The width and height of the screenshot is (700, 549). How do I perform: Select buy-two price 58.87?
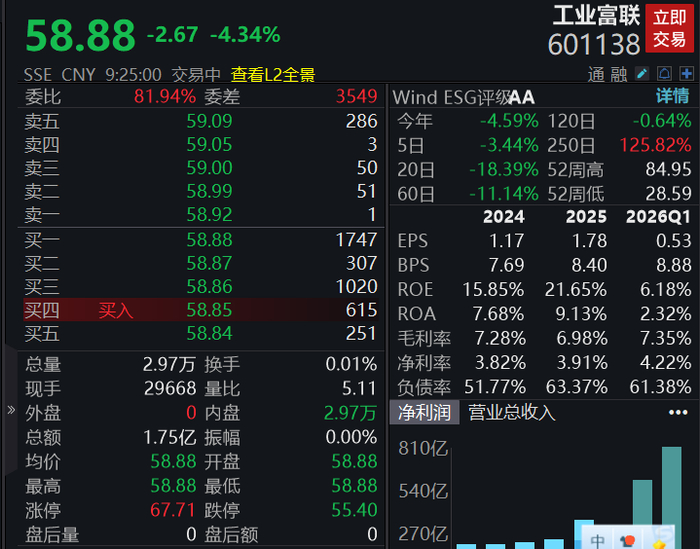(x=209, y=263)
